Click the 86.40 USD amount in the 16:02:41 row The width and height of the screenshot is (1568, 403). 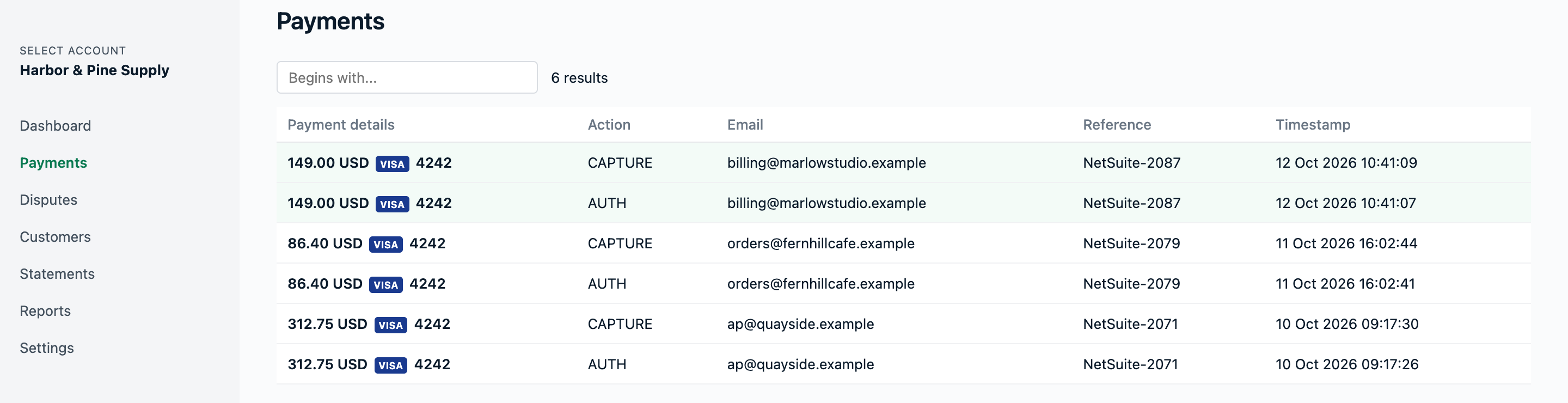(325, 283)
